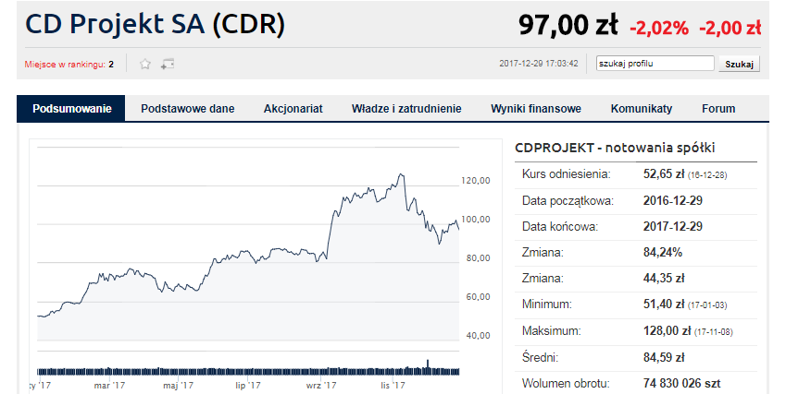Screen dimensions: 786x394
Task: Go to the Wyniki finansowe tab
Action: tap(536, 108)
